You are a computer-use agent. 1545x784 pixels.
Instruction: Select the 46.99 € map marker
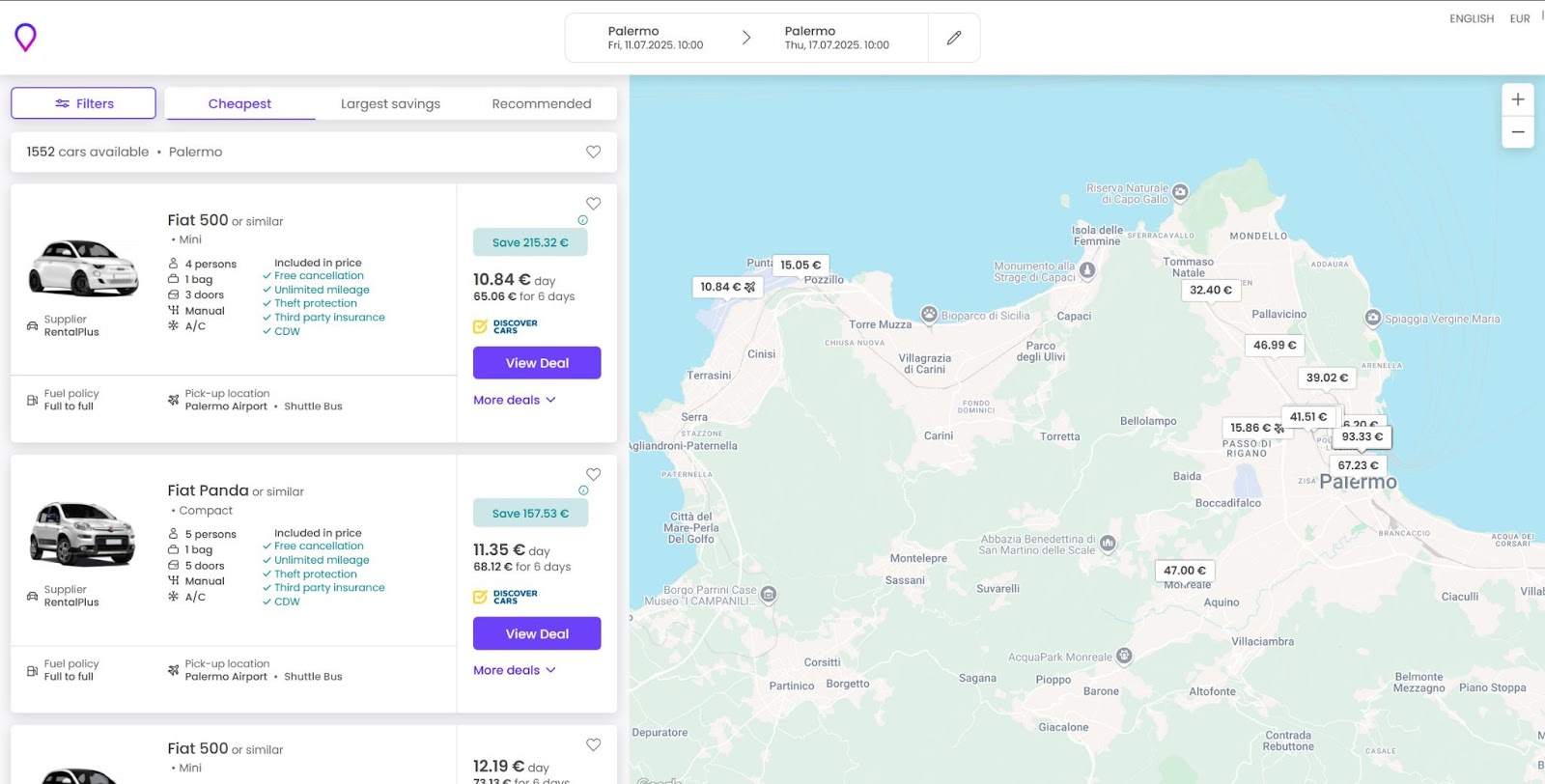click(1275, 345)
